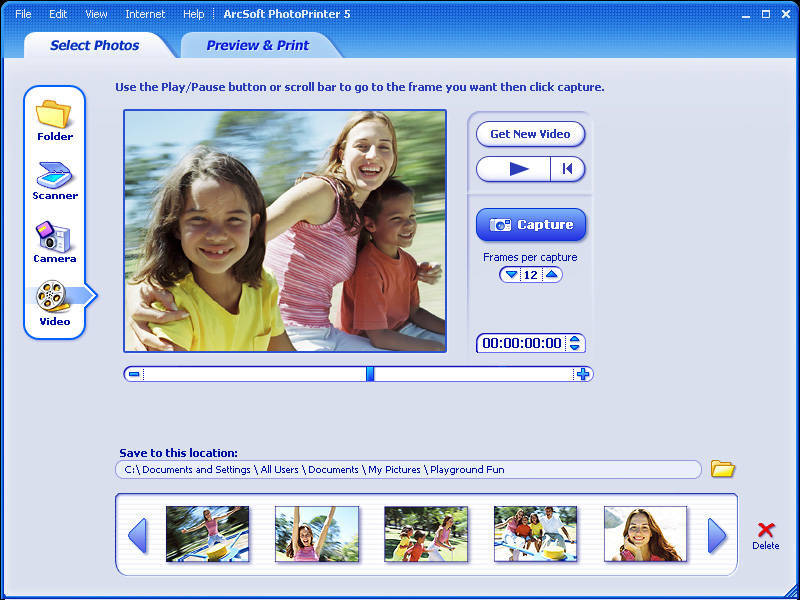800x600 pixels.
Task: Click the video preview frame
Action: click(x=285, y=231)
